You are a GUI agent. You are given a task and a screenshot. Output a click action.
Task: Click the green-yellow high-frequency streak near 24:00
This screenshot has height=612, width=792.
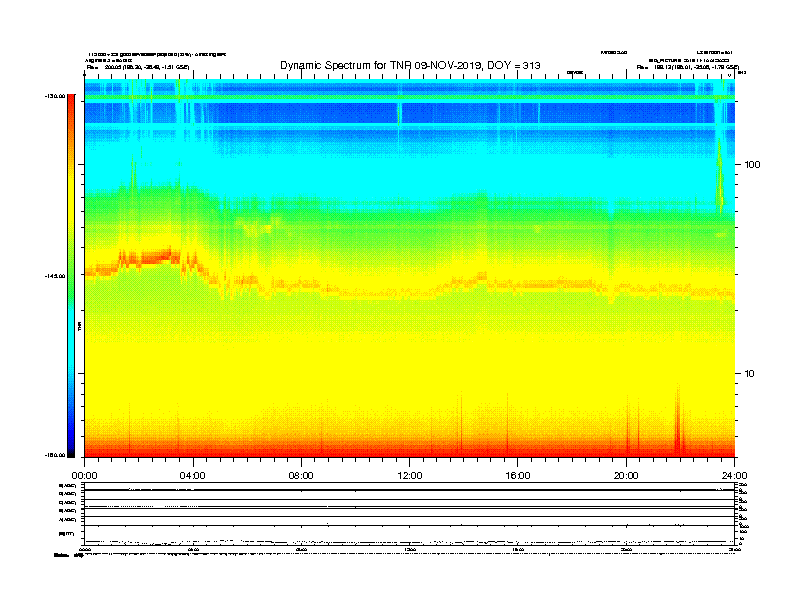pos(720,174)
